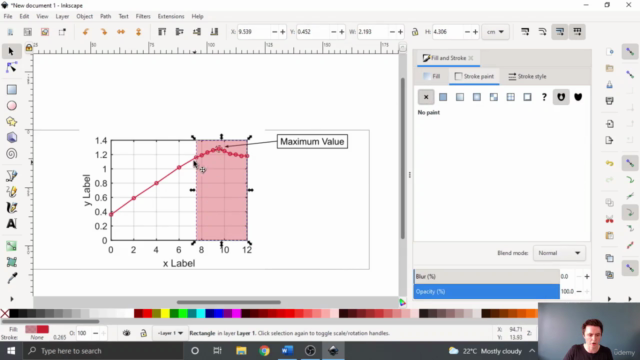Switch to the Fill tab
This screenshot has width=640, height=360.
pos(432,76)
